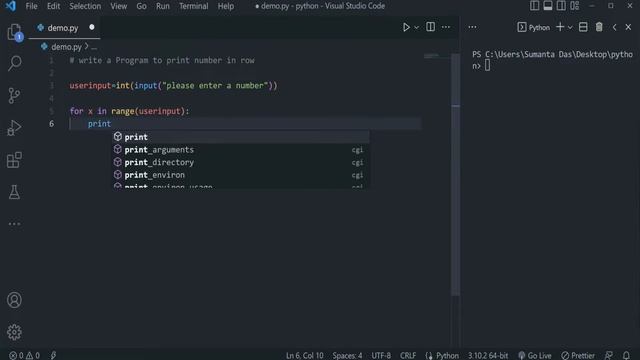Image resolution: width=640 pixels, height=360 pixels.
Task: Toggle the secondary side bar layout icon
Action: [x=561, y=6]
